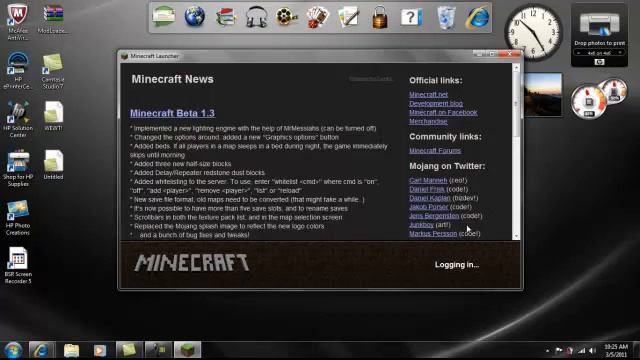Open Jens Bergensten Twitter link
The width and height of the screenshot is (640, 360).
click(x=434, y=216)
